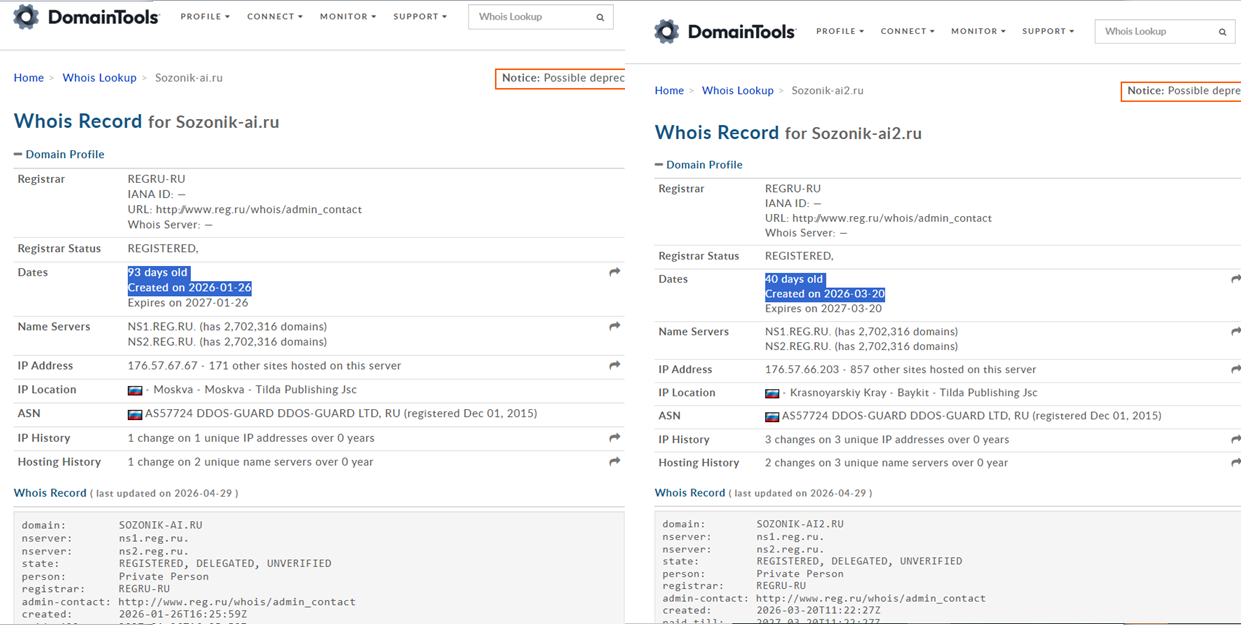
Task: Click the search magnifier icon in right page
Action: pyautogui.click(x=1222, y=32)
